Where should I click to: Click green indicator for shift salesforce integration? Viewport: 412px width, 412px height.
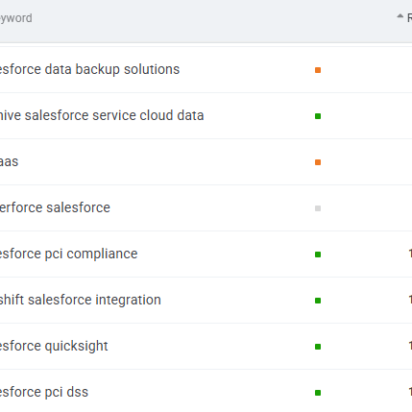(318, 301)
